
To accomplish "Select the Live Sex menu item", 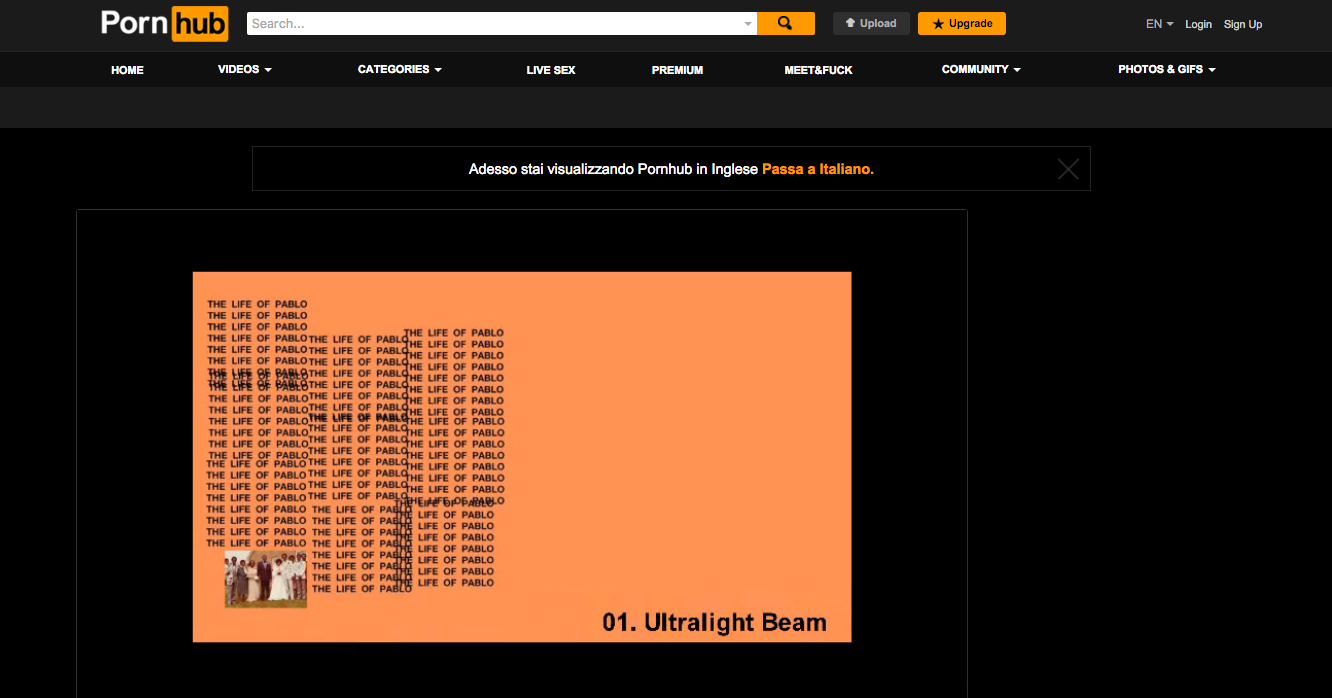I will [x=550, y=70].
